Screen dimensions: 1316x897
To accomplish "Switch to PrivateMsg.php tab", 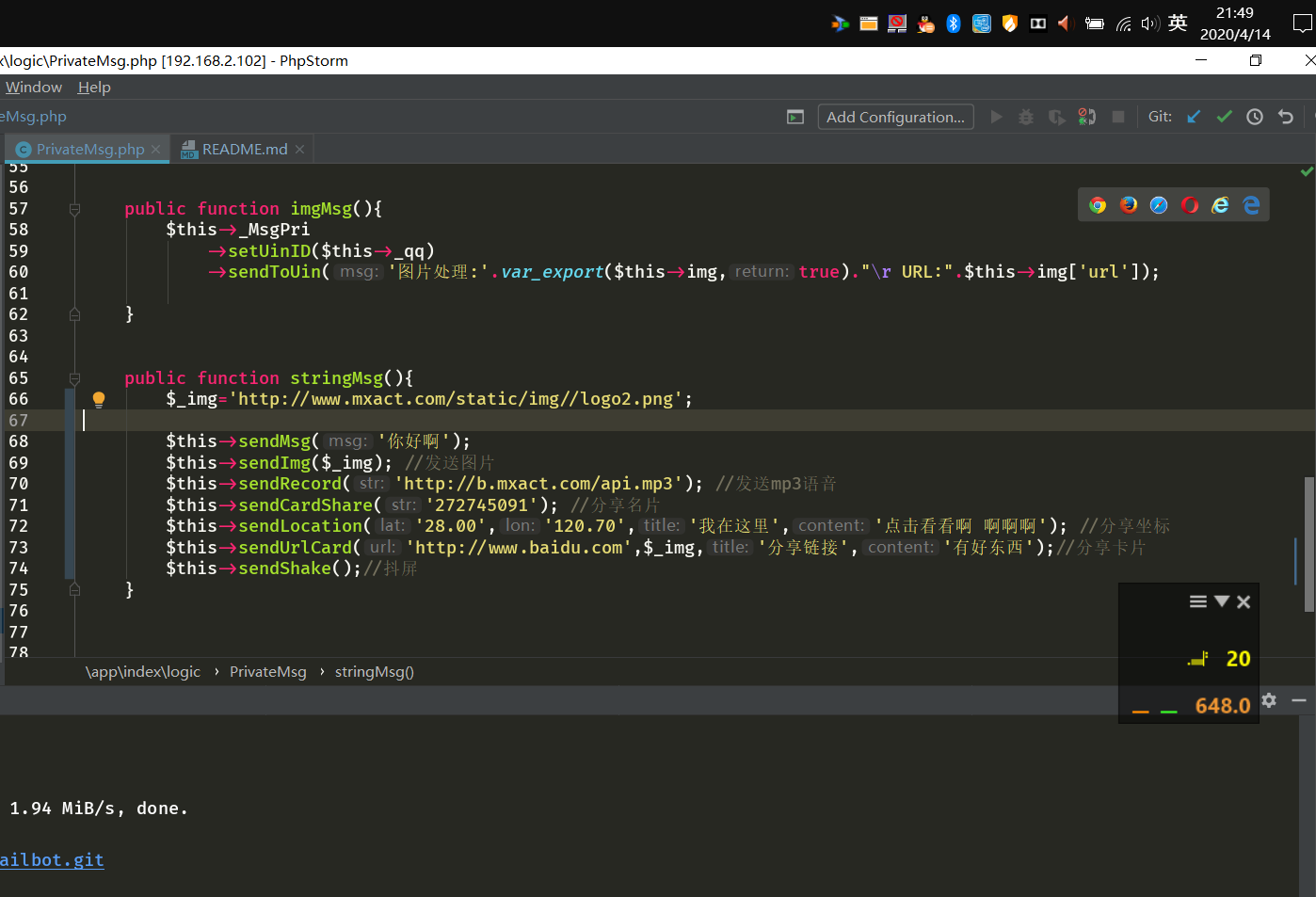I will tap(89, 149).
